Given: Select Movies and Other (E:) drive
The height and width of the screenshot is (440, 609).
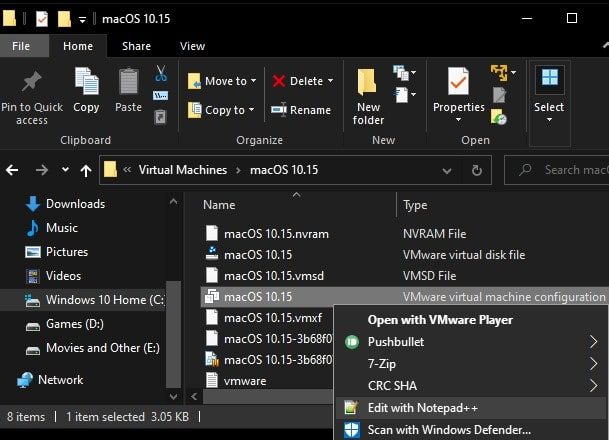Looking at the screenshot, I should [92, 348].
